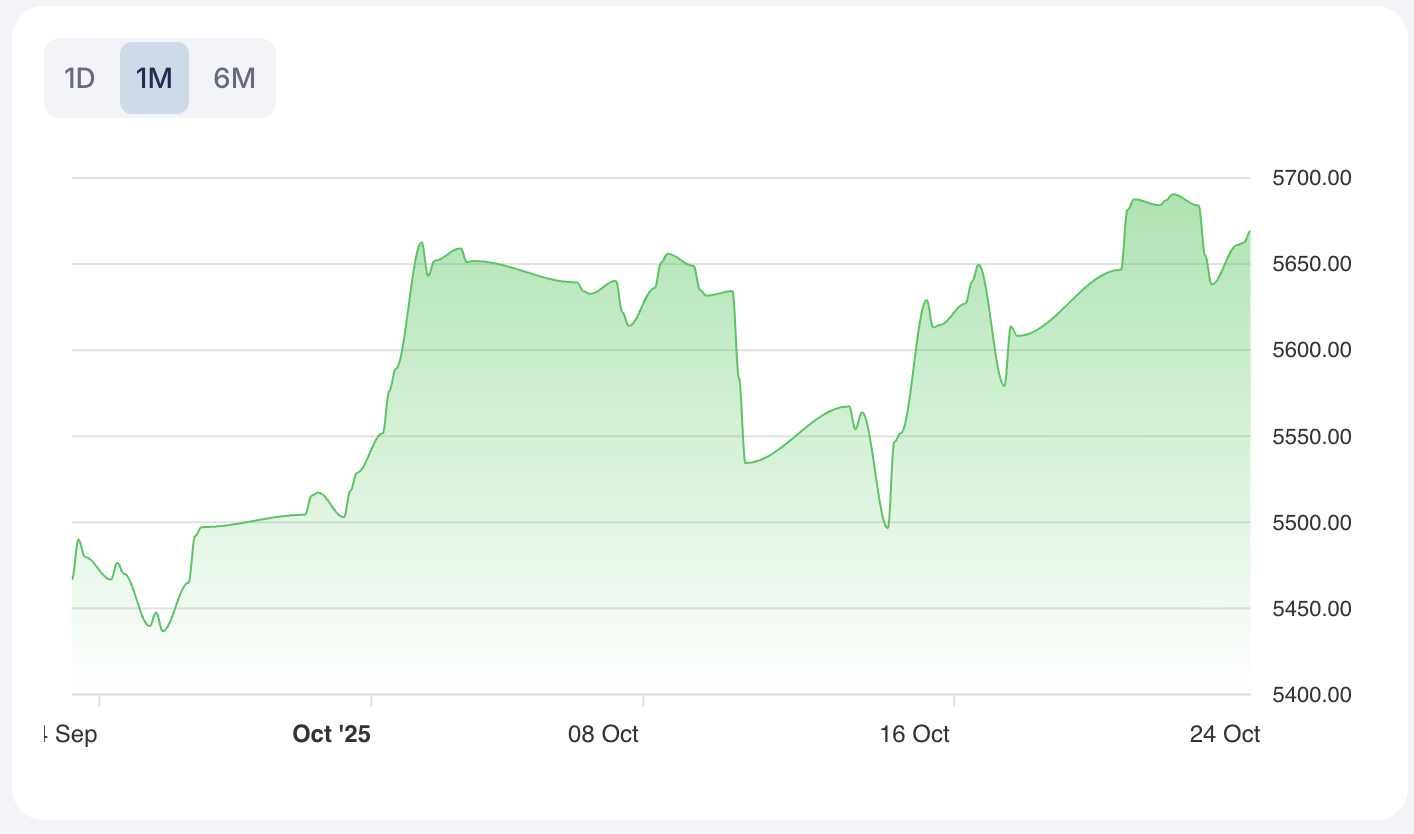Click the truncated Sep date label
The image size is (1414, 834).
point(70,734)
